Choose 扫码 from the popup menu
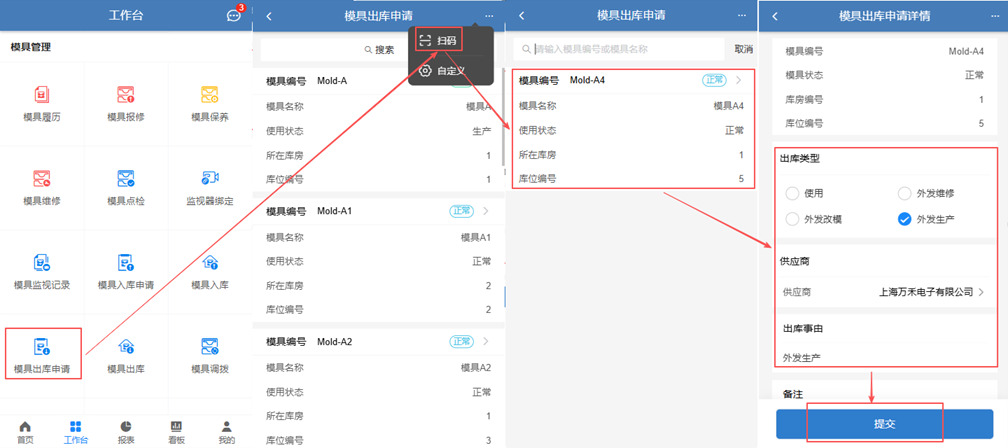This screenshot has width=1008, height=448. pos(439,41)
